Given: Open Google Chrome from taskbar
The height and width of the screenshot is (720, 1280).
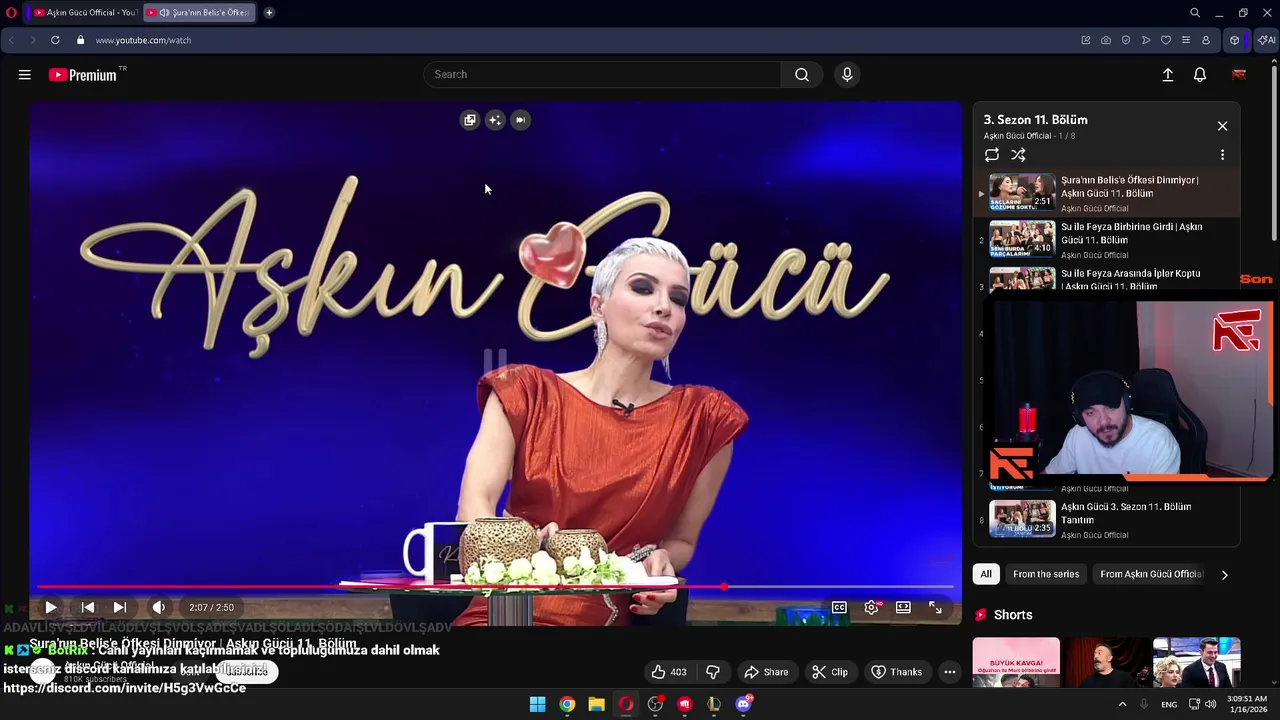Looking at the screenshot, I should click(567, 704).
